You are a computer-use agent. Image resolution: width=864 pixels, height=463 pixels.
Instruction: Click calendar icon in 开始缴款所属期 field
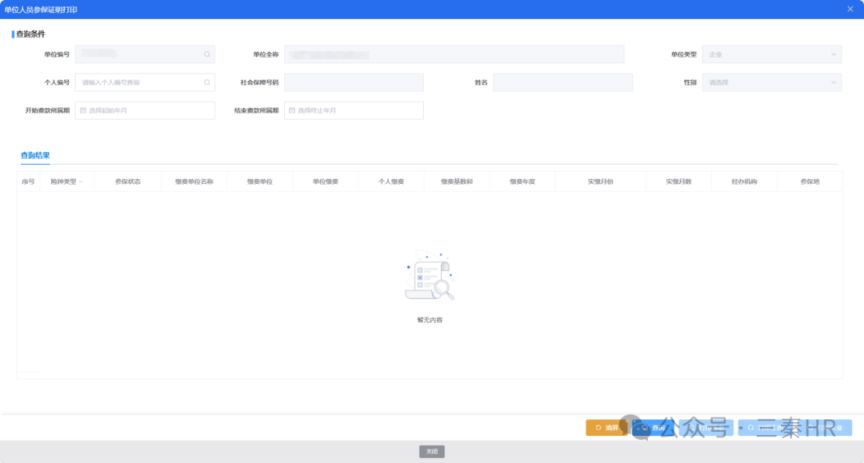pyautogui.click(x=83, y=110)
